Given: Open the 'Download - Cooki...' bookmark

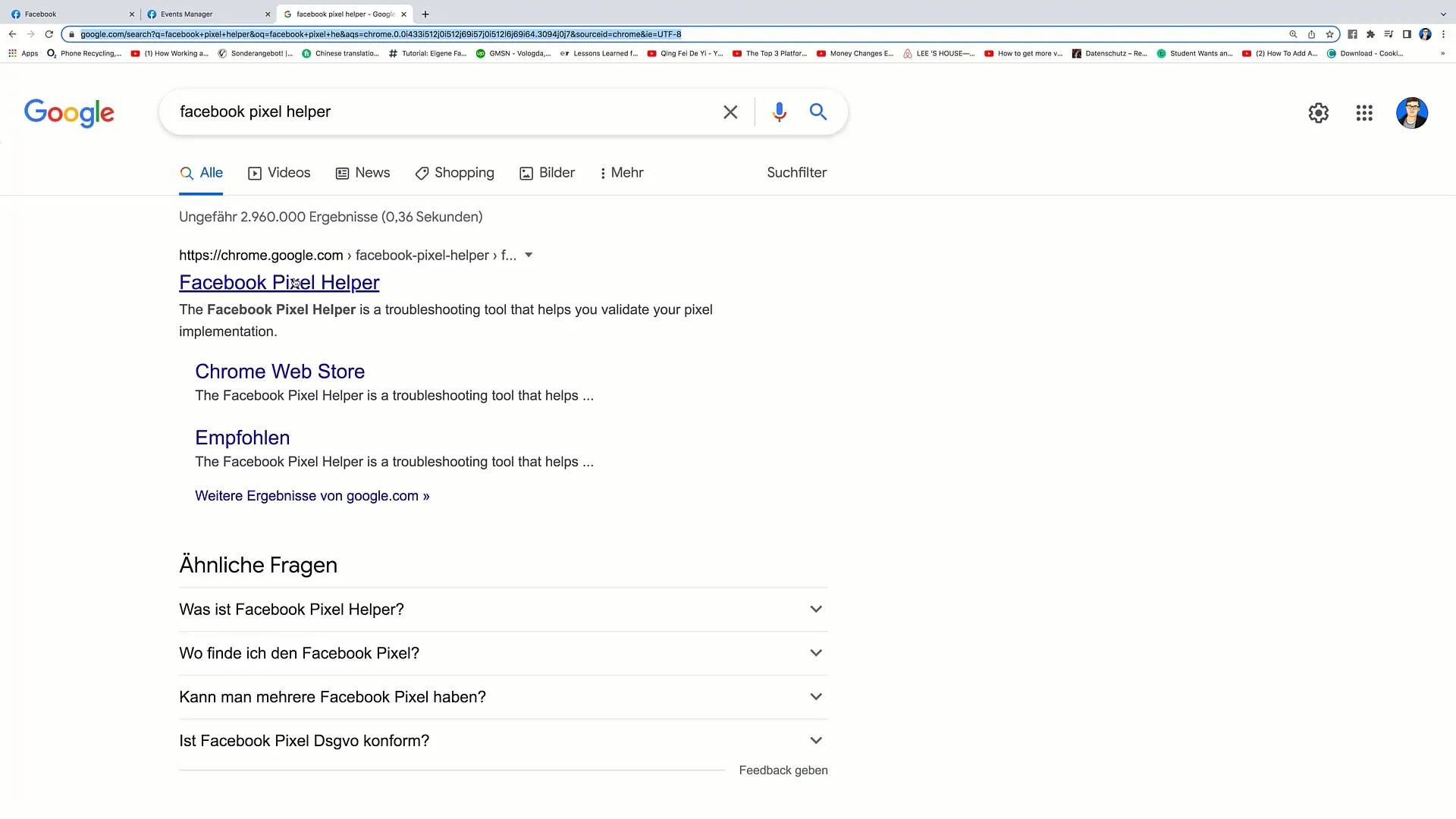Looking at the screenshot, I should [1365, 54].
